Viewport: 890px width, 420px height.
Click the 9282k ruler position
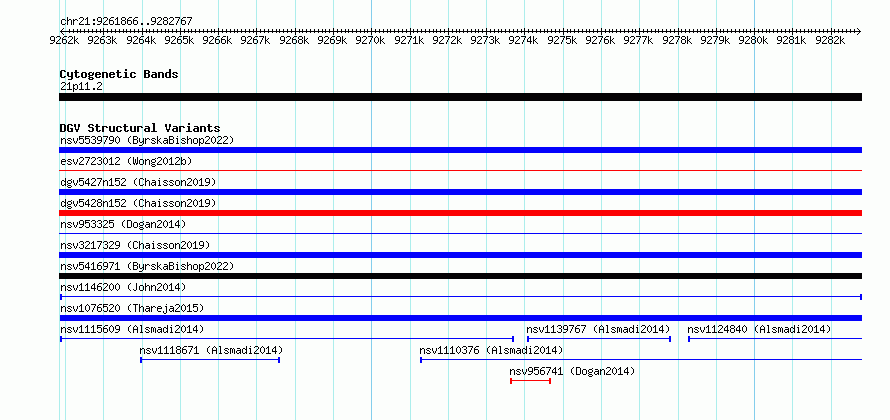[x=830, y=41]
